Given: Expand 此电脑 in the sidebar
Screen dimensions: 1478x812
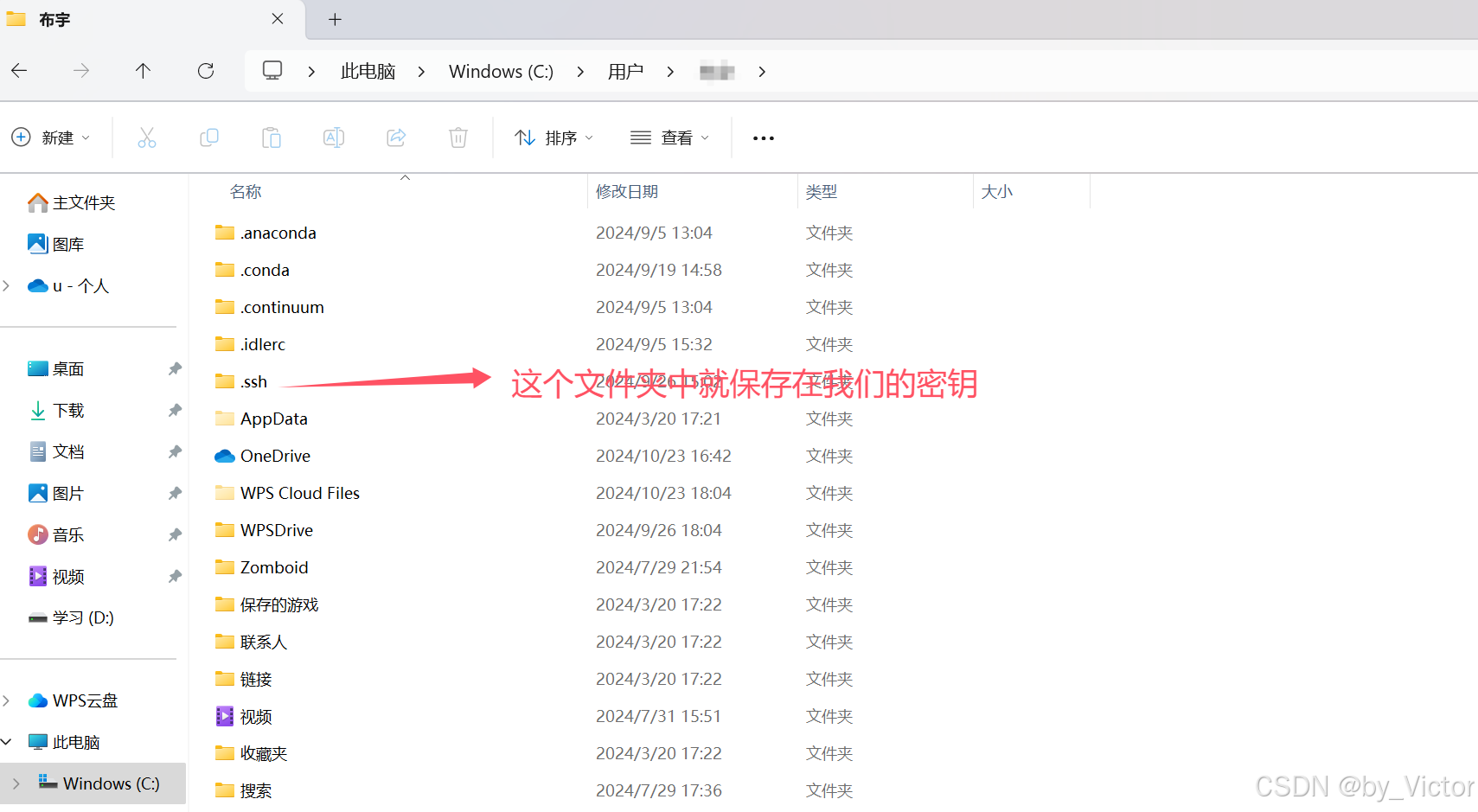Looking at the screenshot, I should click(x=7, y=741).
